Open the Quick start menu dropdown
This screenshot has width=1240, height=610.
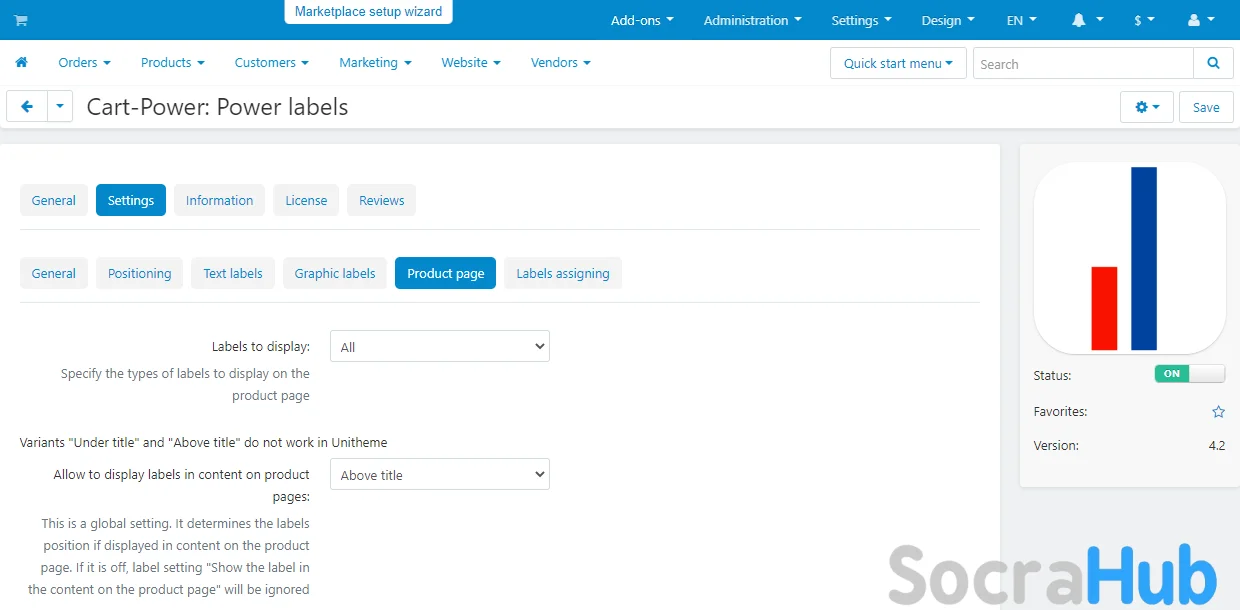[x=898, y=63]
